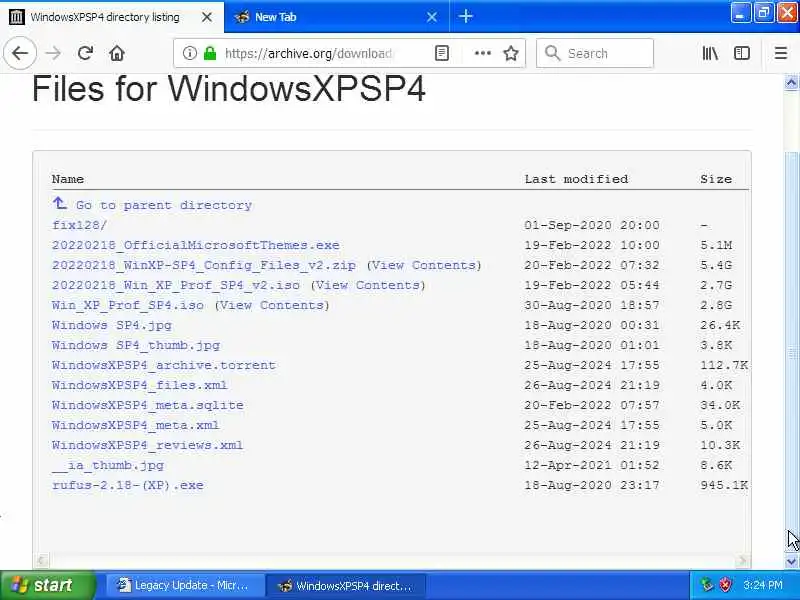800x600 pixels.
Task: Open the Firefox home page
Action: coord(117,53)
